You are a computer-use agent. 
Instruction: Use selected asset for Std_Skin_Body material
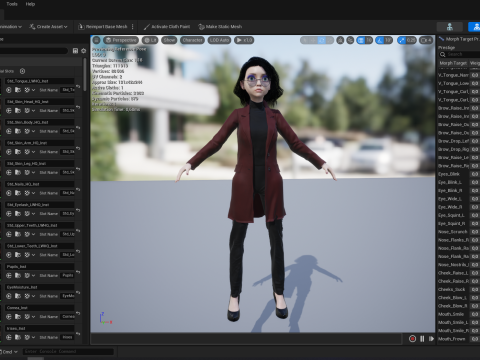[9, 131]
